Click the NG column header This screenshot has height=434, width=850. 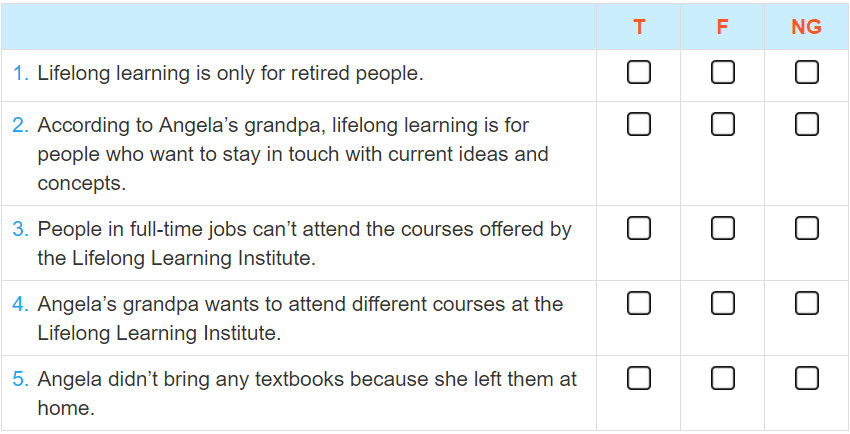coord(807,27)
